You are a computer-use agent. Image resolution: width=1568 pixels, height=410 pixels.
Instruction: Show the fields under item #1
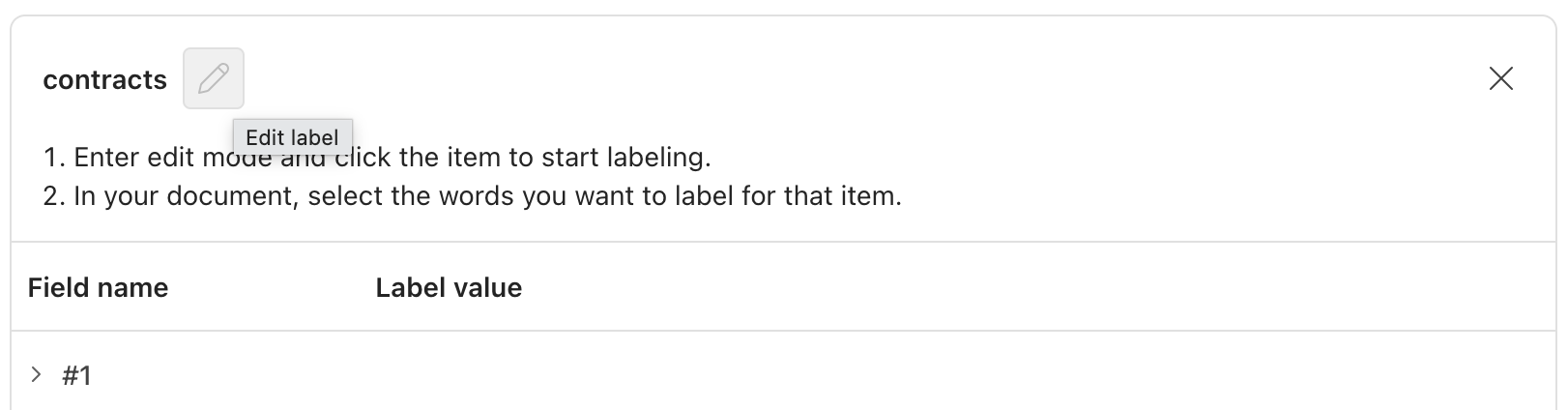point(36,374)
